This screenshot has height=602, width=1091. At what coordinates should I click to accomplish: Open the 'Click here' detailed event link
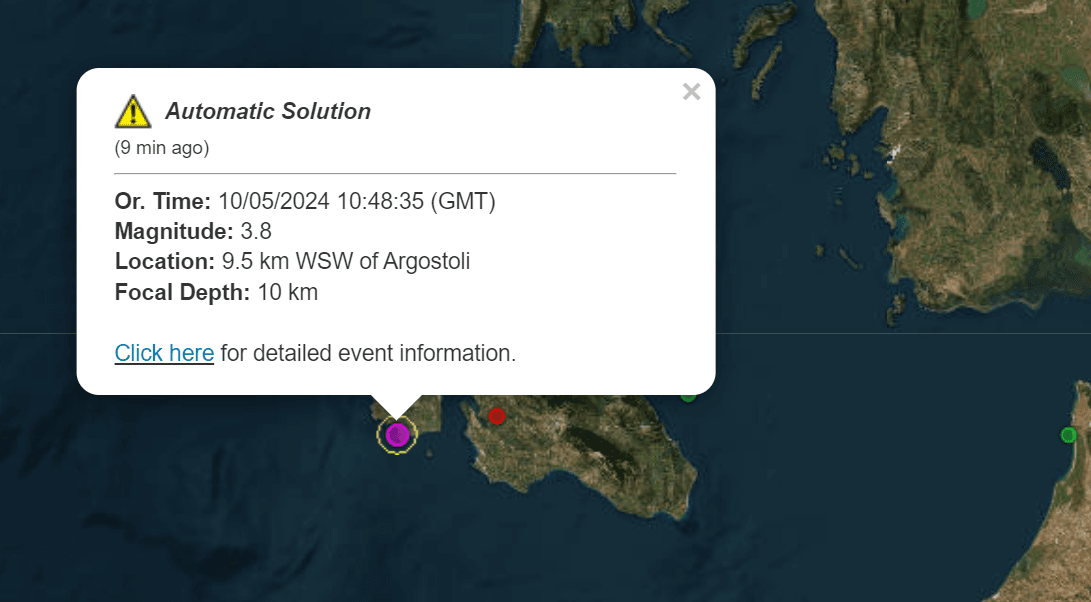tap(164, 353)
